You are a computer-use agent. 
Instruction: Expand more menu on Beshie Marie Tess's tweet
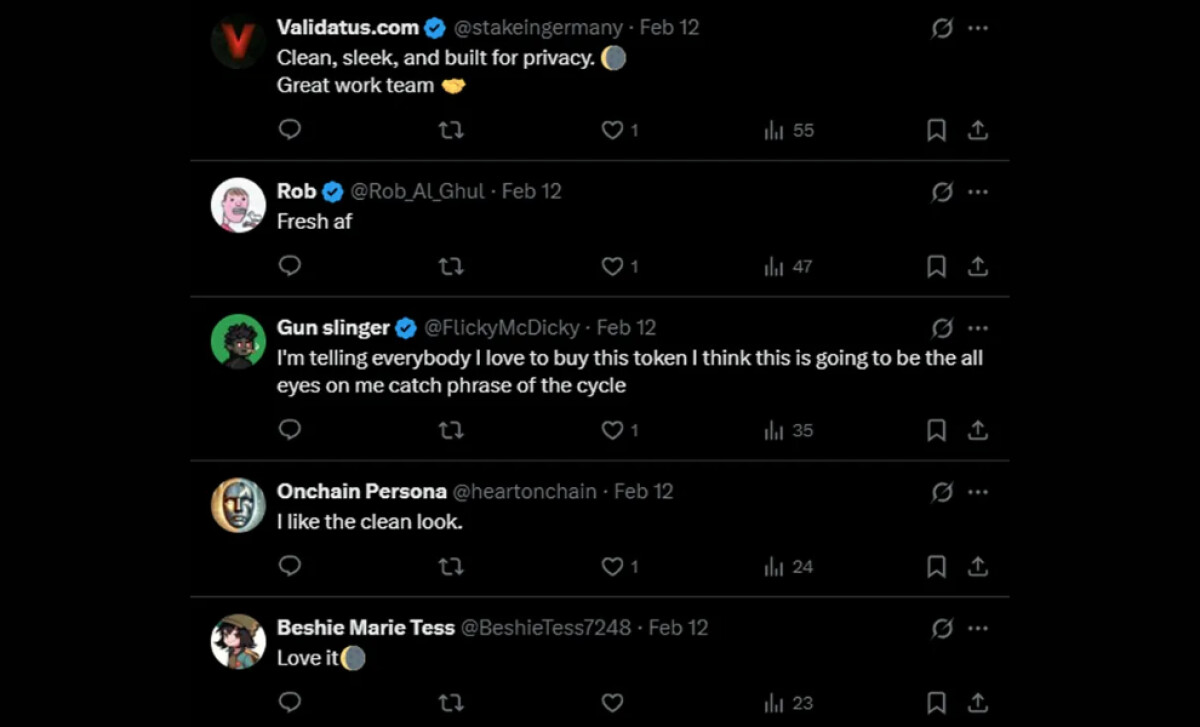[978, 628]
